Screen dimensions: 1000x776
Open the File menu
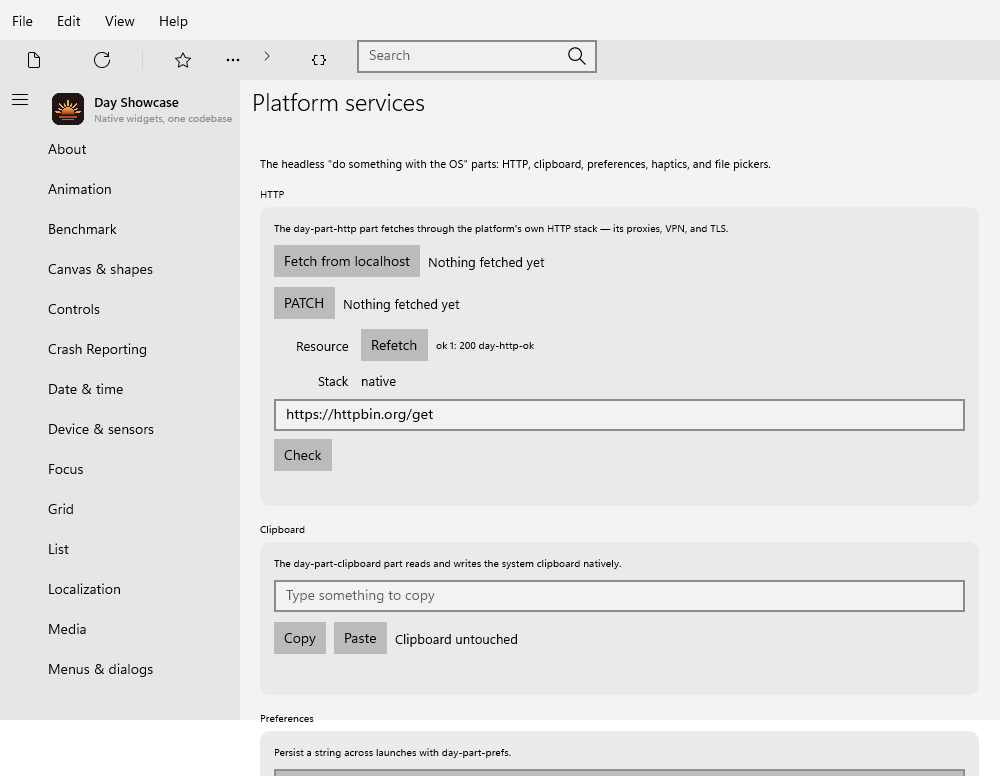tap(22, 21)
